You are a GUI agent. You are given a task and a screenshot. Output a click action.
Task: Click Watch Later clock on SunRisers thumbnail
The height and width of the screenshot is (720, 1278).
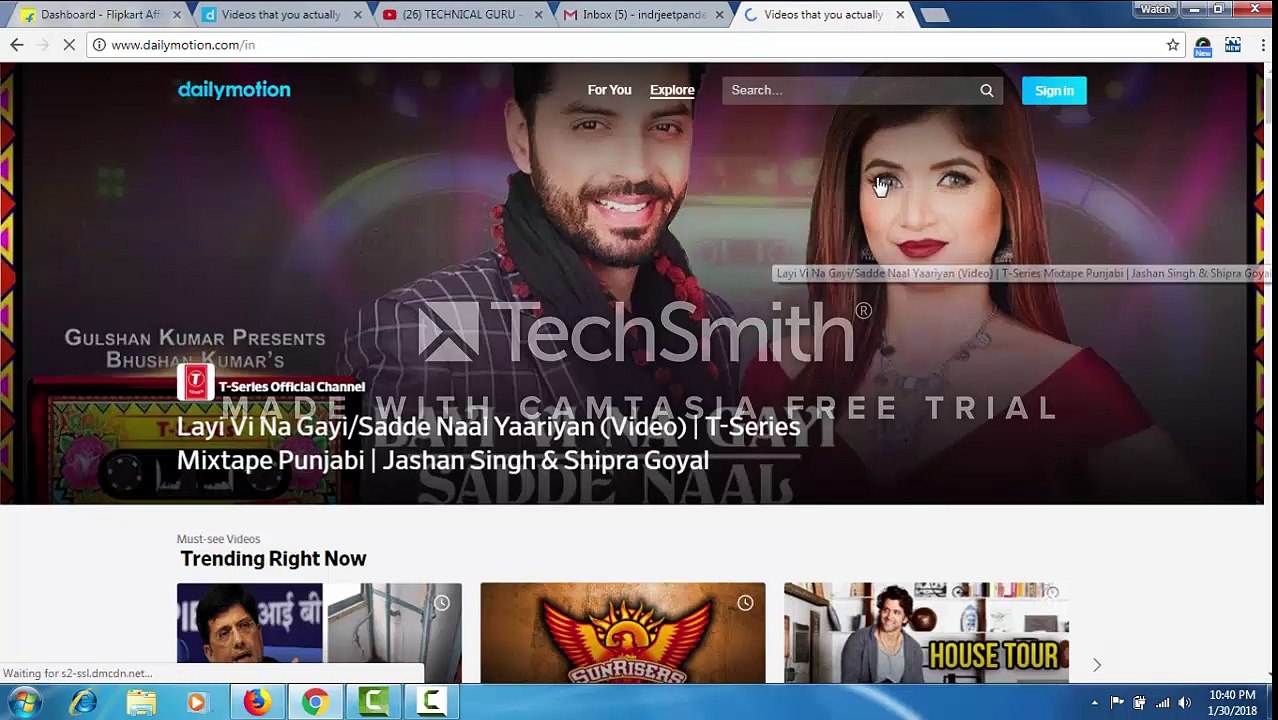(x=745, y=603)
